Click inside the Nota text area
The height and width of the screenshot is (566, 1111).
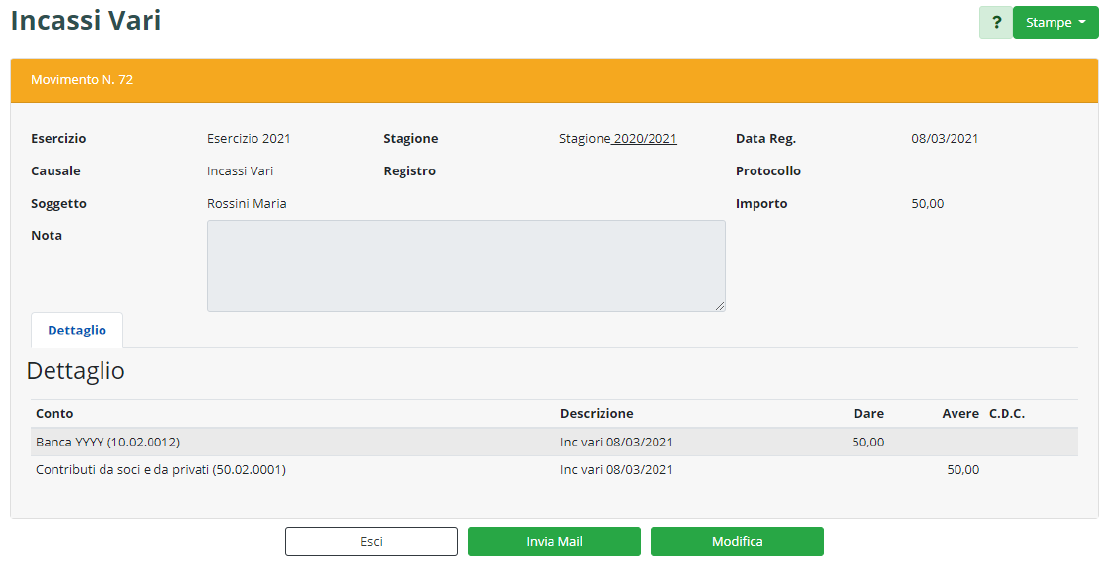pos(465,265)
